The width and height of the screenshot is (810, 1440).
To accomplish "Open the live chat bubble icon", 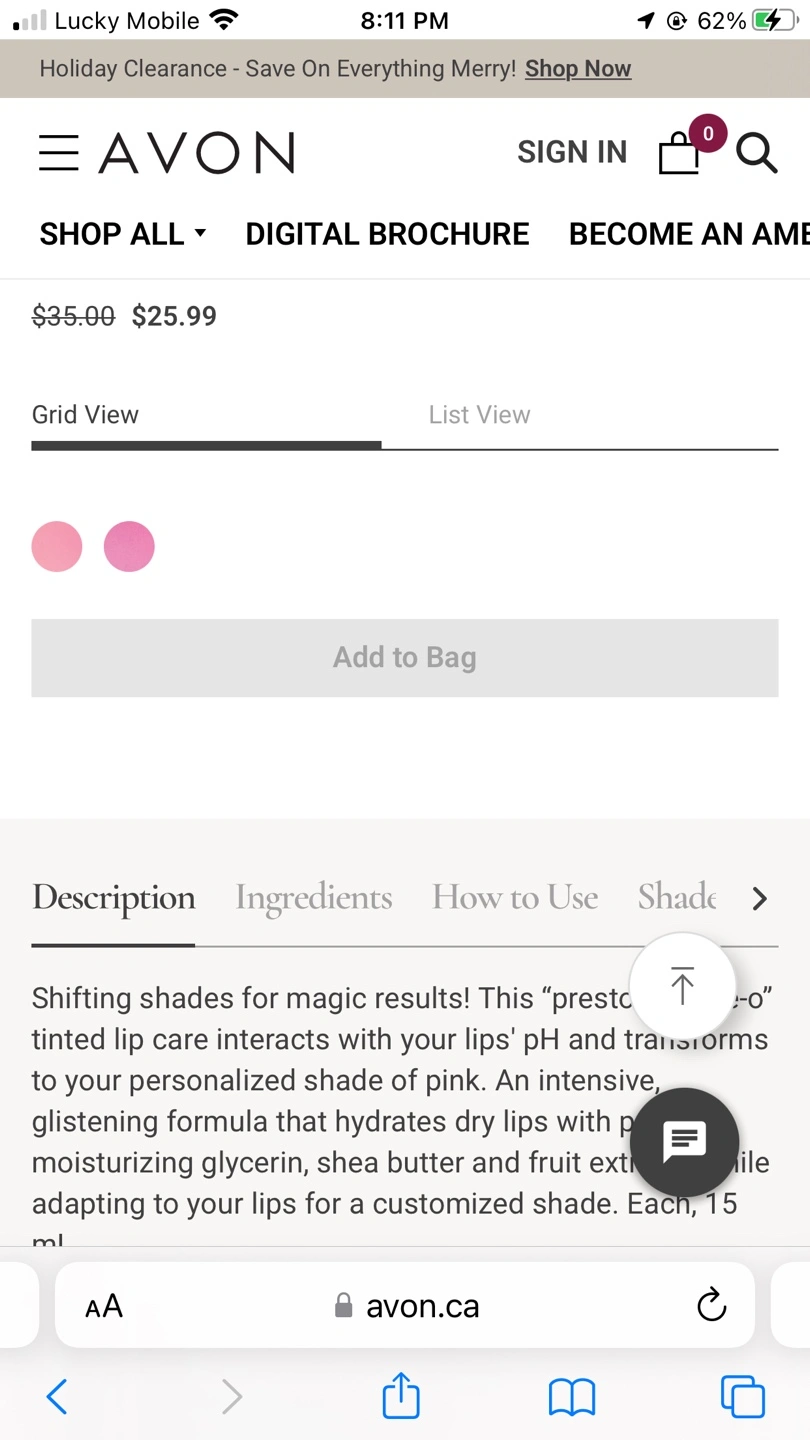I will click(x=685, y=1141).
